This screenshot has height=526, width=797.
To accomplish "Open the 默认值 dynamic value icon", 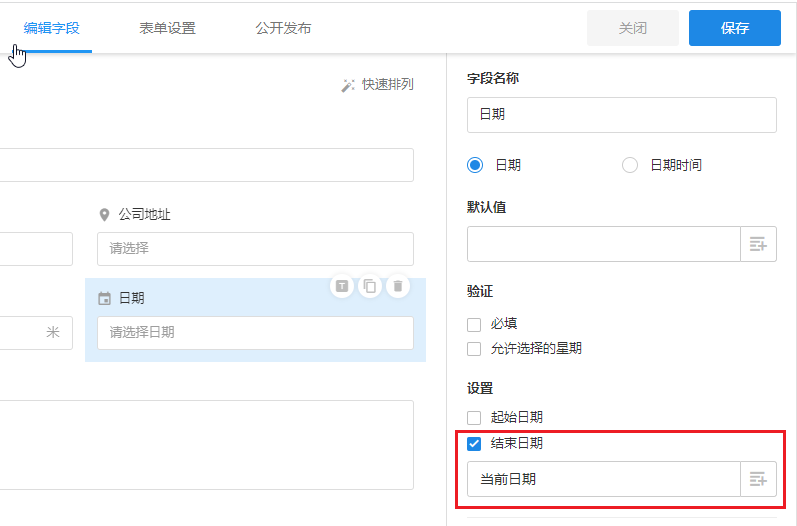I will 758,244.
